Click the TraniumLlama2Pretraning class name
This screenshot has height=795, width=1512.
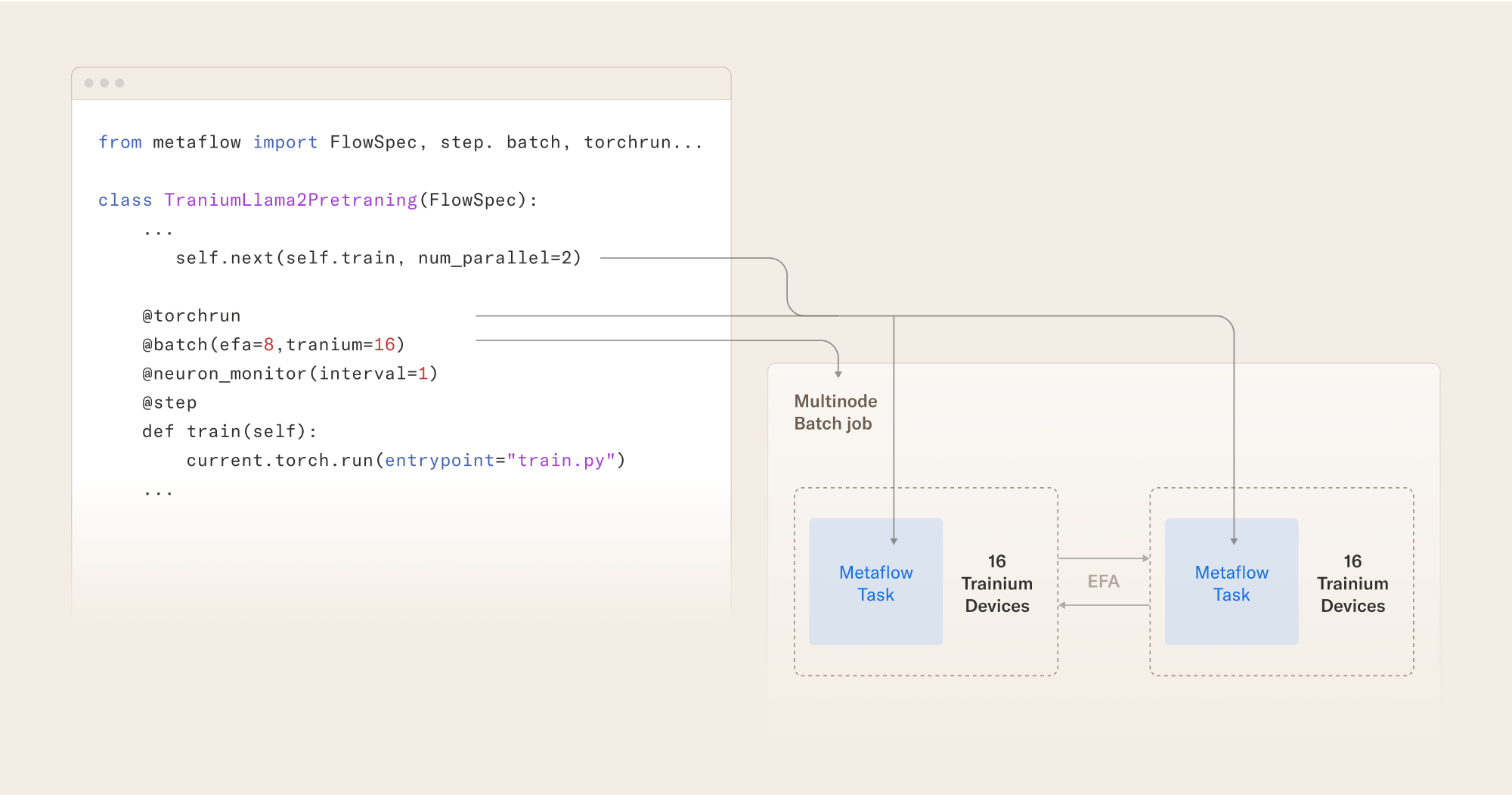[290, 200]
